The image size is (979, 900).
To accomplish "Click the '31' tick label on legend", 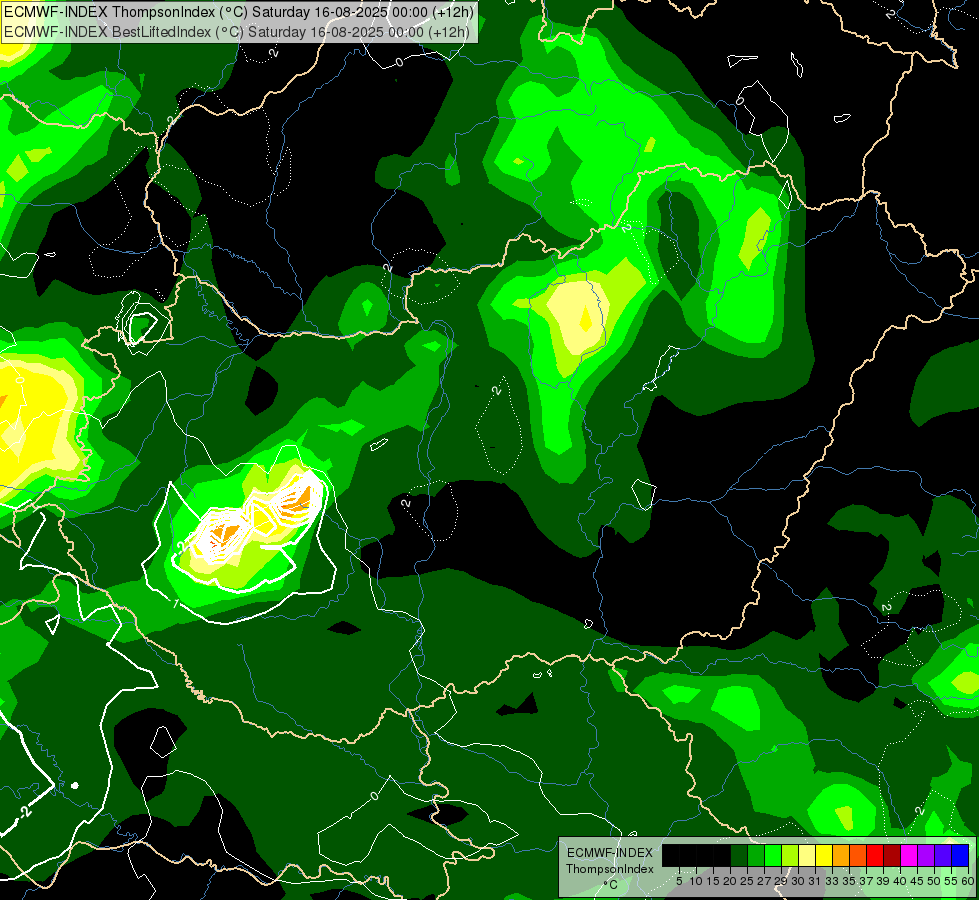I will pos(815,881).
